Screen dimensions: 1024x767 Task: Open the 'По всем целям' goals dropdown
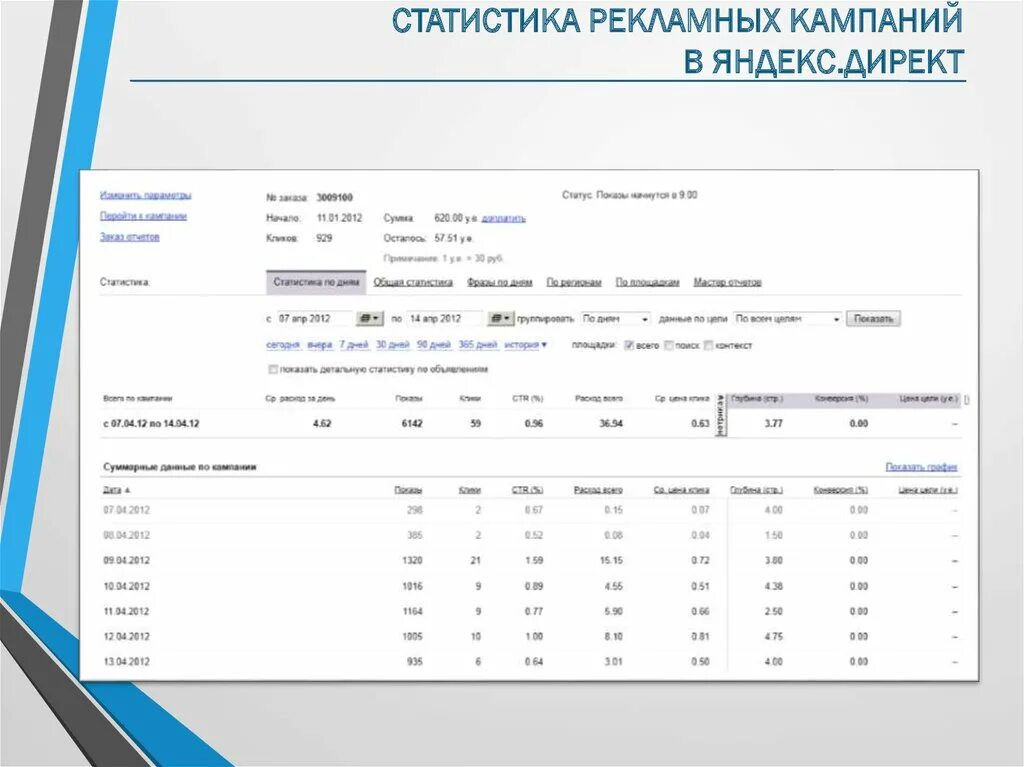pyautogui.click(x=788, y=319)
